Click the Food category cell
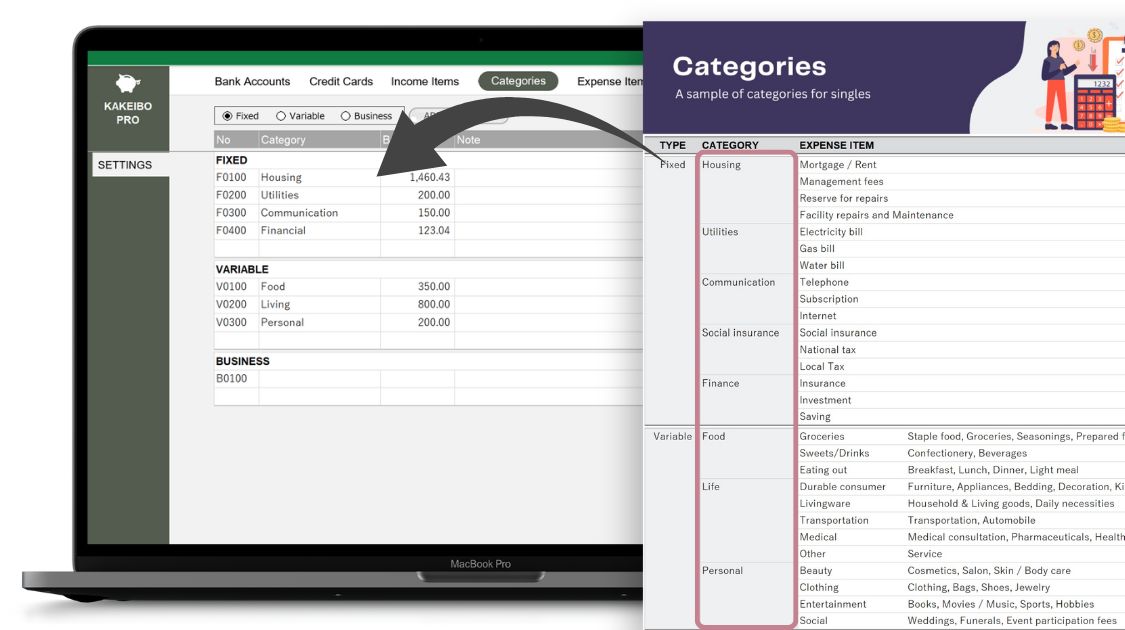The height and width of the screenshot is (630, 1125). [x=273, y=287]
